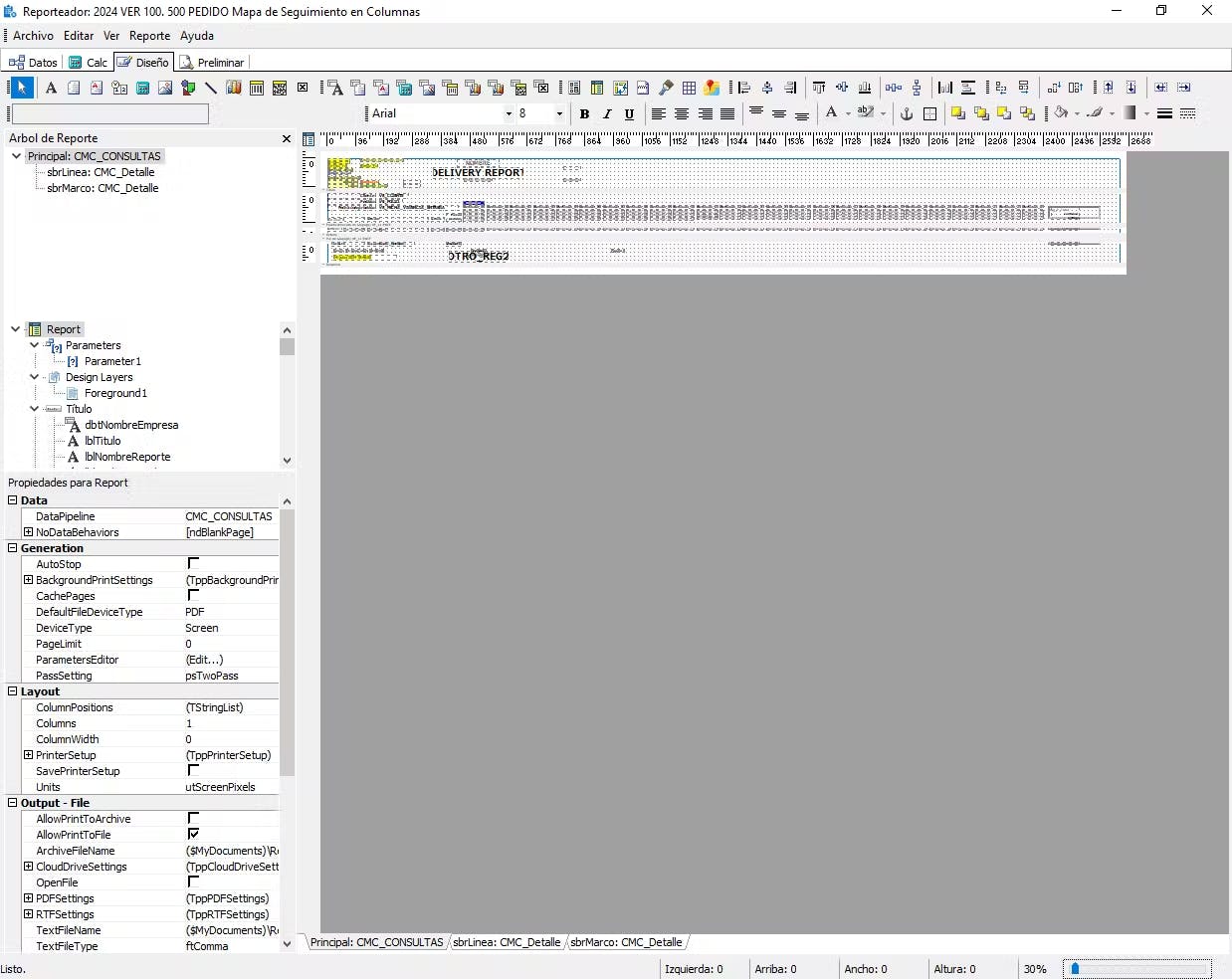Open the sbrLinea: CMC_Detalle bottom tab

click(x=507, y=942)
